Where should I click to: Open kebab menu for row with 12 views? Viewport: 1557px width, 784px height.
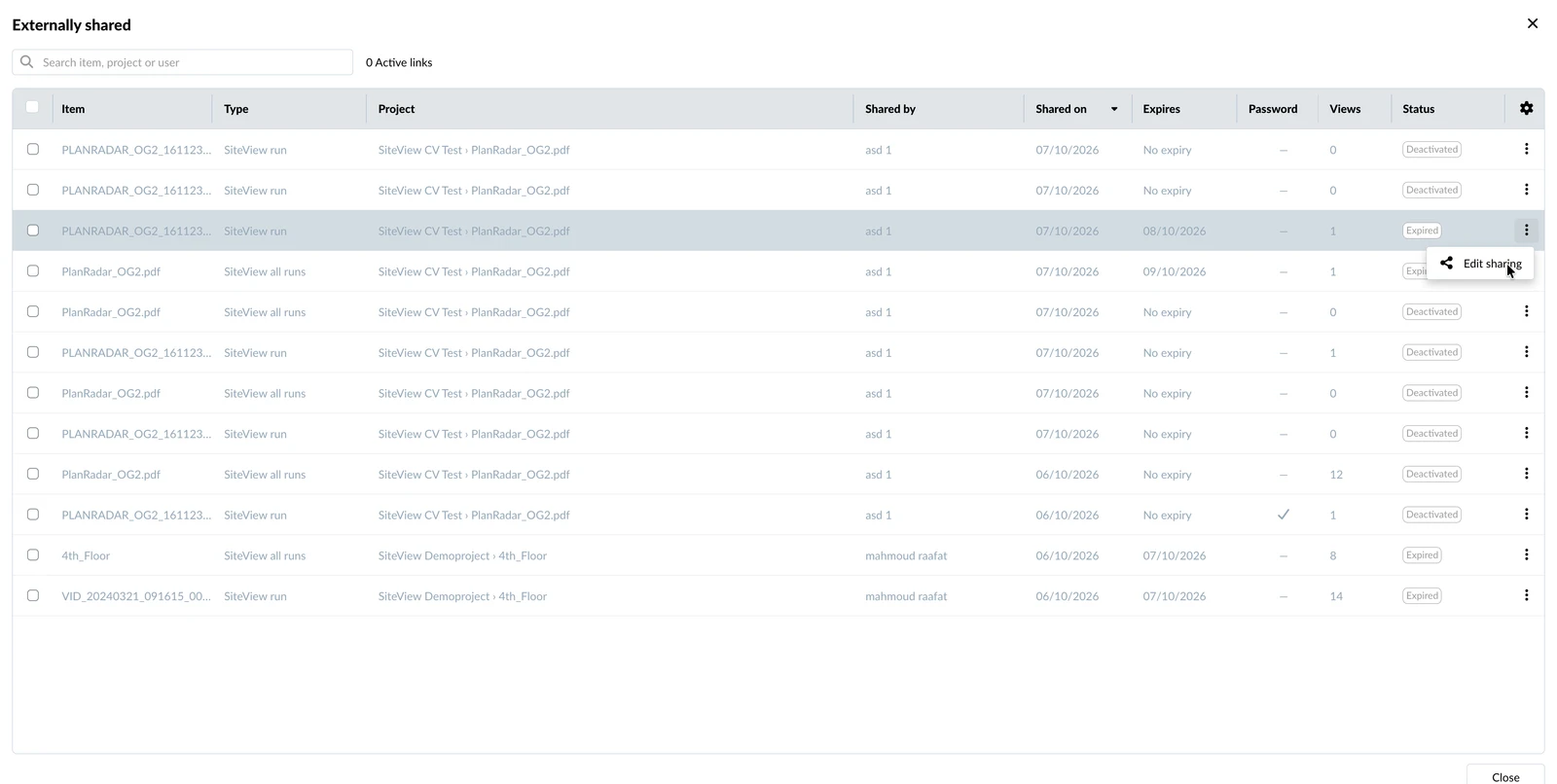click(x=1526, y=474)
